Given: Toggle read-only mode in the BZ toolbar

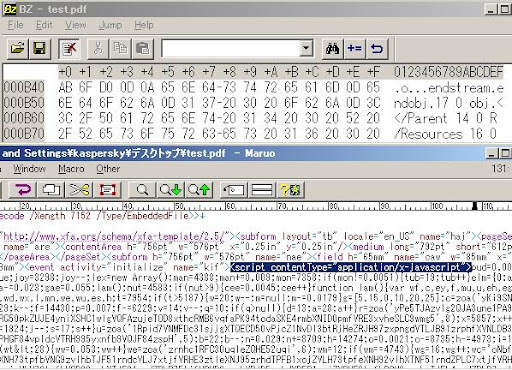Looking at the screenshot, I should click(x=69, y=49).
